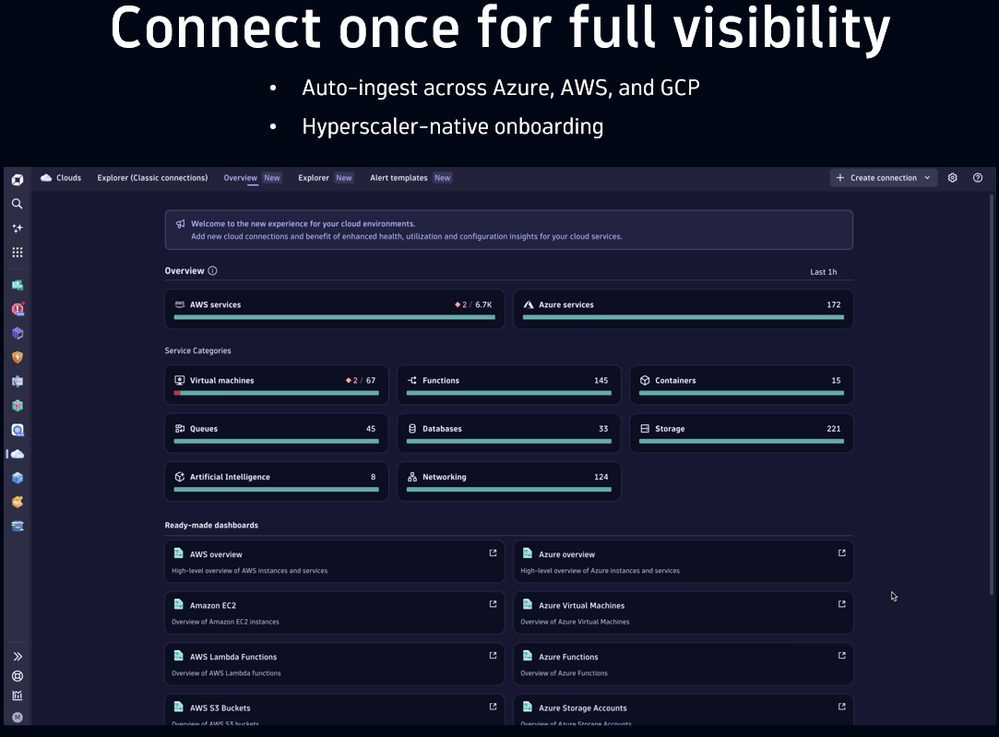Open the Create connection dropdown
999x737 pixels.
point(884,178)
